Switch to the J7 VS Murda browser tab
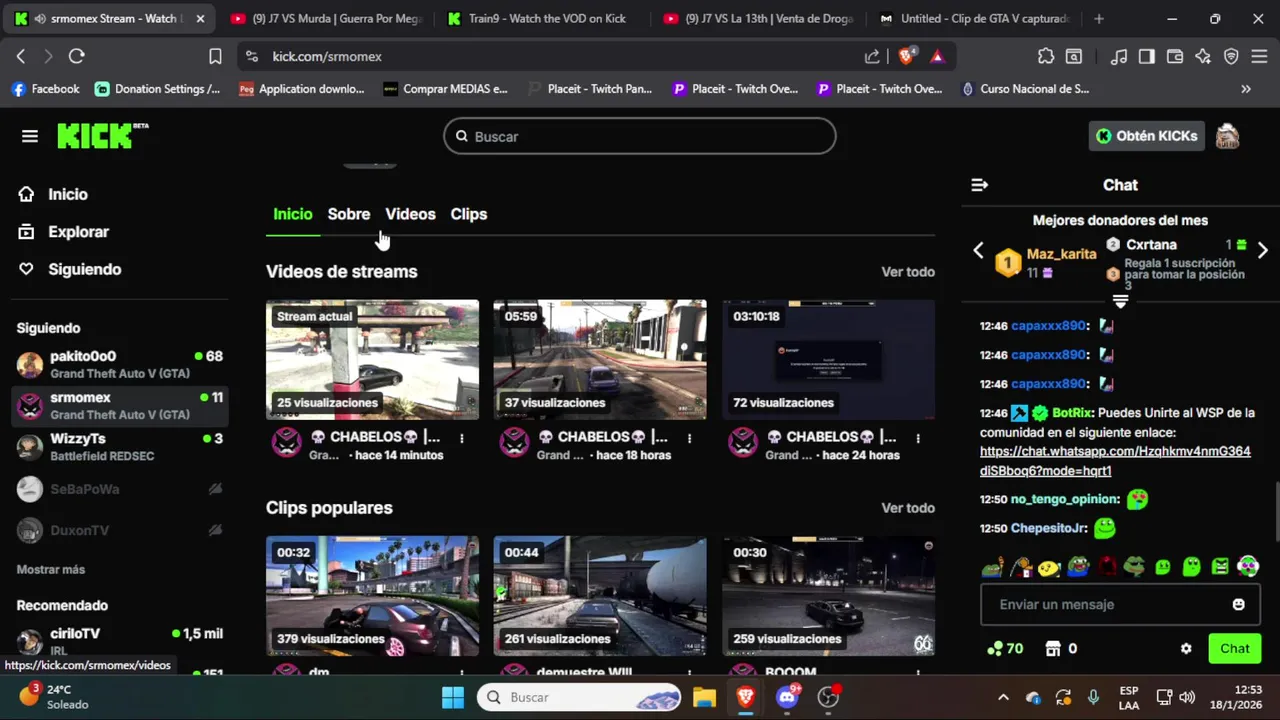Viewport: 1280px width, 720px height. tap(326, 18)
